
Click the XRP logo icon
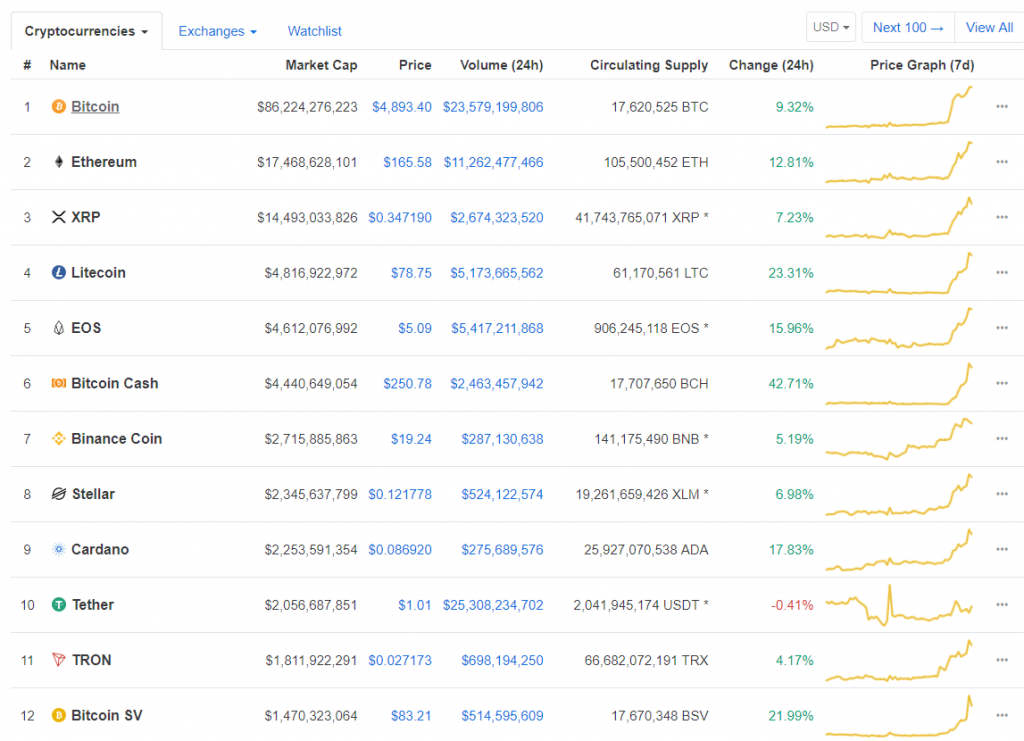tap(57, 217)
